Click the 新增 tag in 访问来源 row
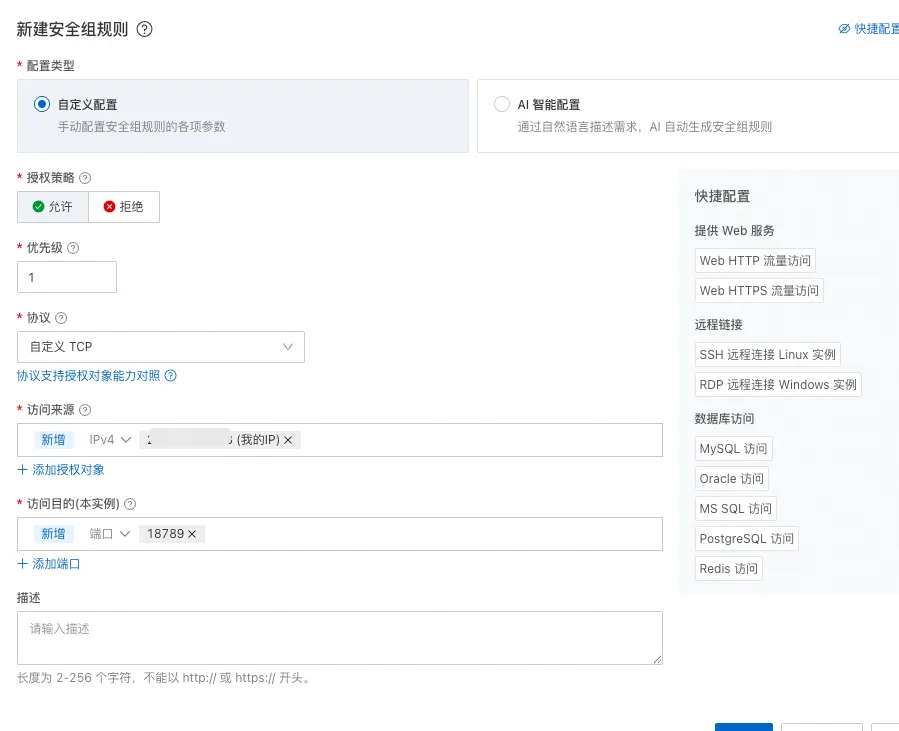 (x=53, y=440)
